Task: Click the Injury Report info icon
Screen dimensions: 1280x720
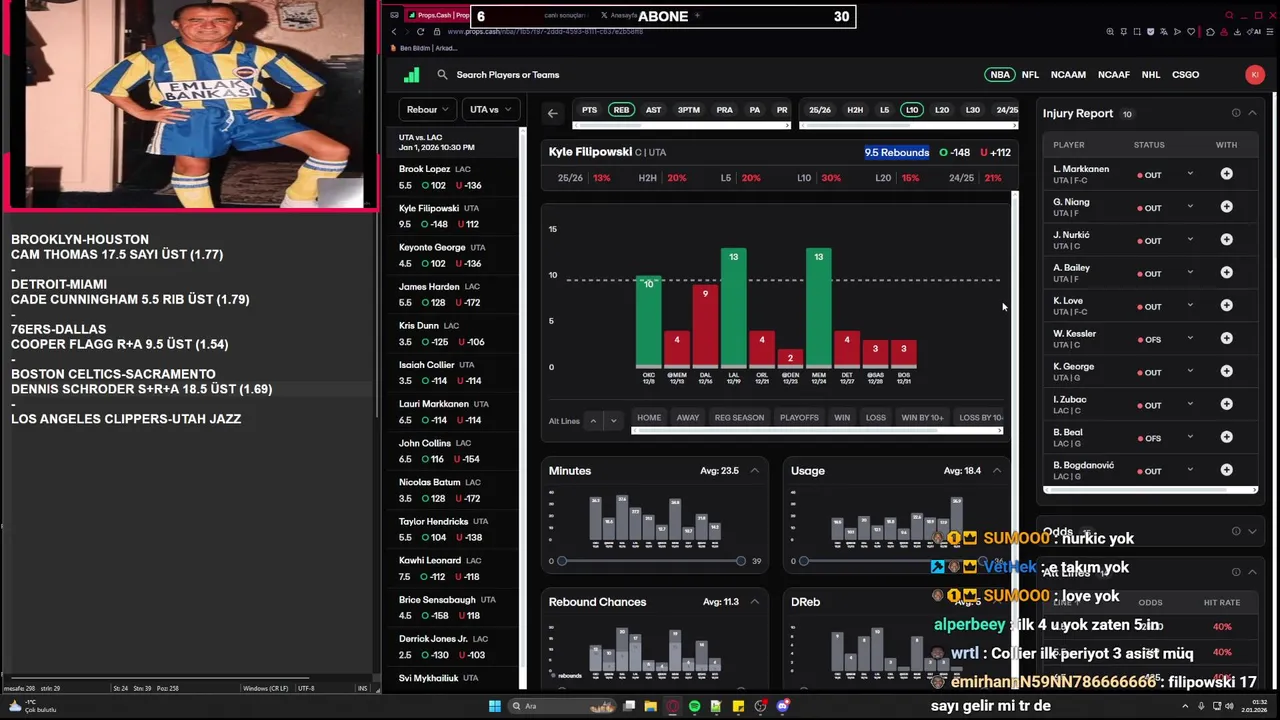Action: coord(1236,113)
